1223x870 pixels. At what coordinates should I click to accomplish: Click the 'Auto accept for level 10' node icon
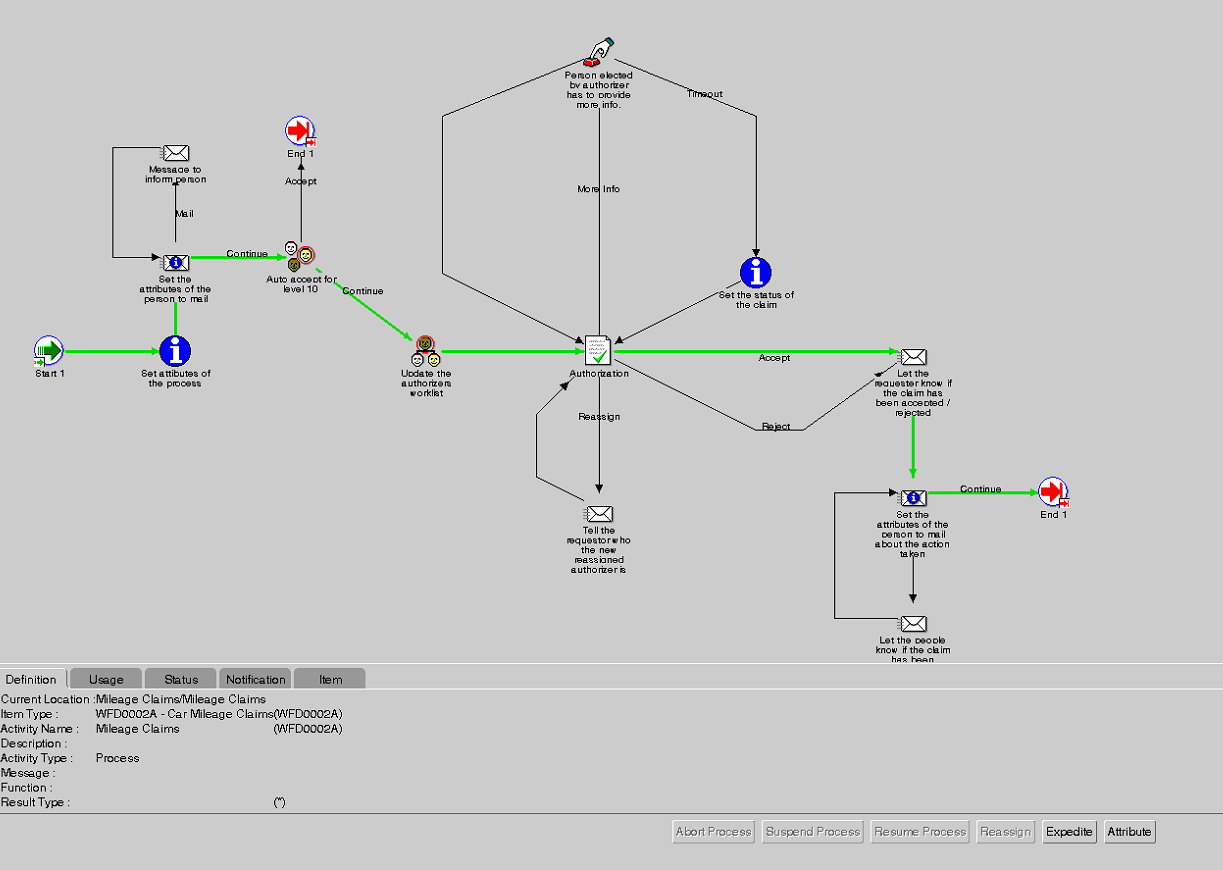click(x=300, y=256)
